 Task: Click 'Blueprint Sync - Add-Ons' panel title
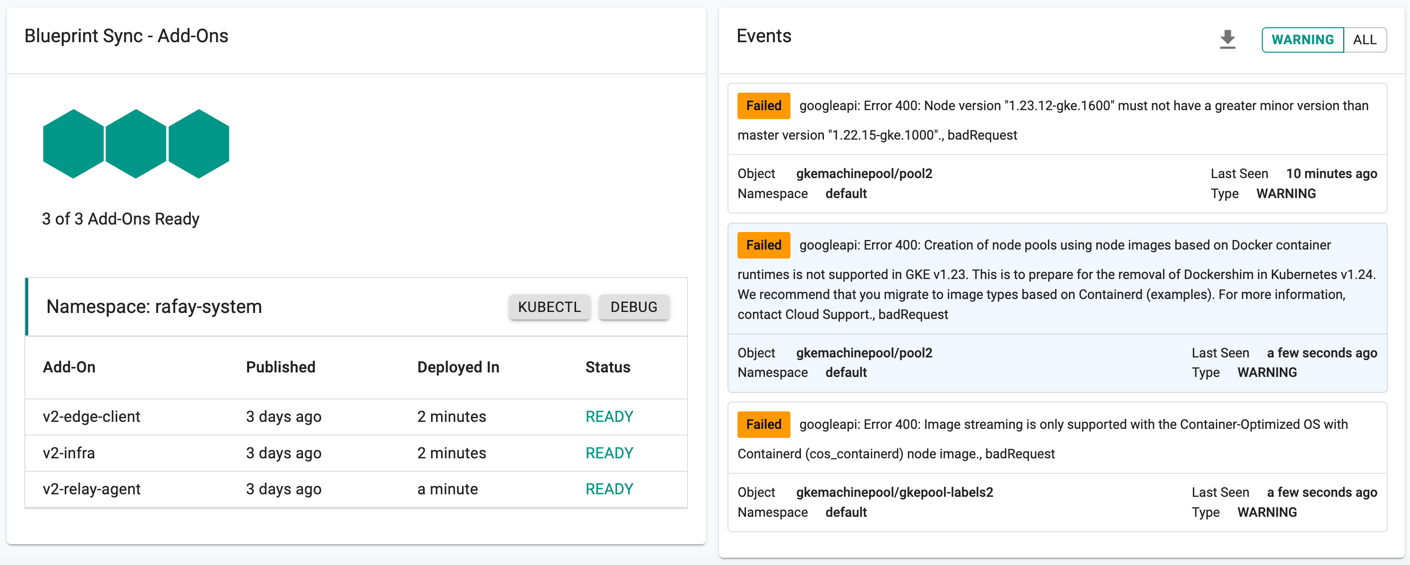coord(126,36)
